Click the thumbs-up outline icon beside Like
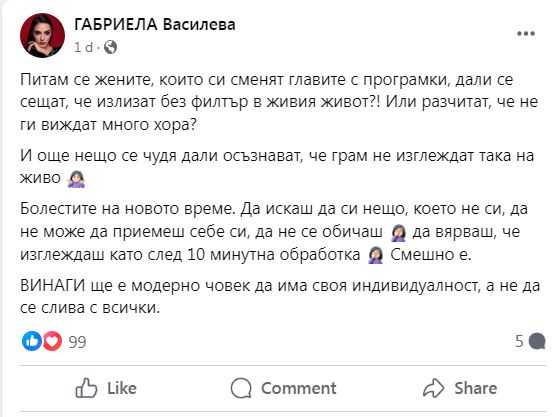This screenshot has height=417, width=556. point(86,388)
